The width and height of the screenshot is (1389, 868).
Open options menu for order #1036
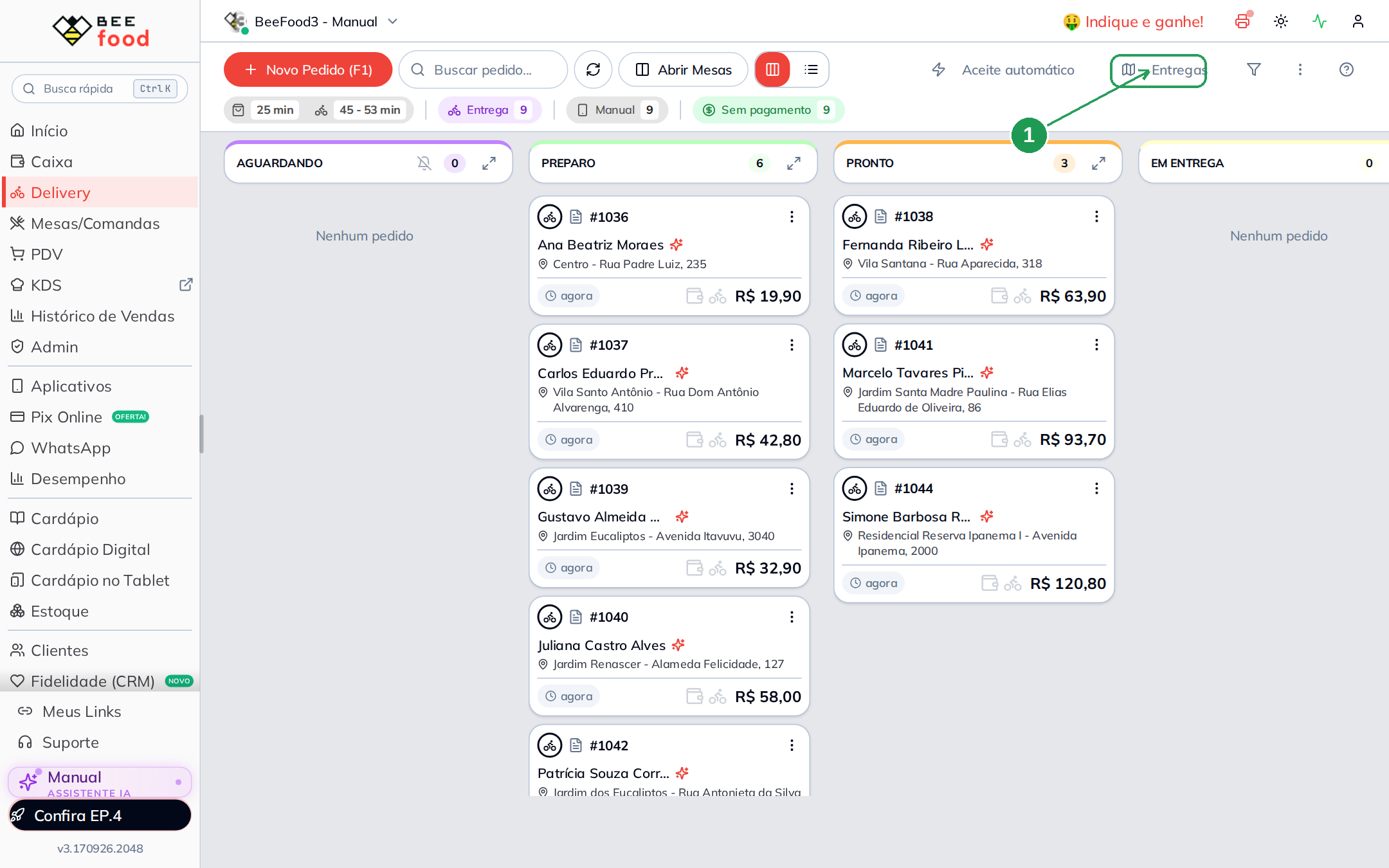pos(792,217)
